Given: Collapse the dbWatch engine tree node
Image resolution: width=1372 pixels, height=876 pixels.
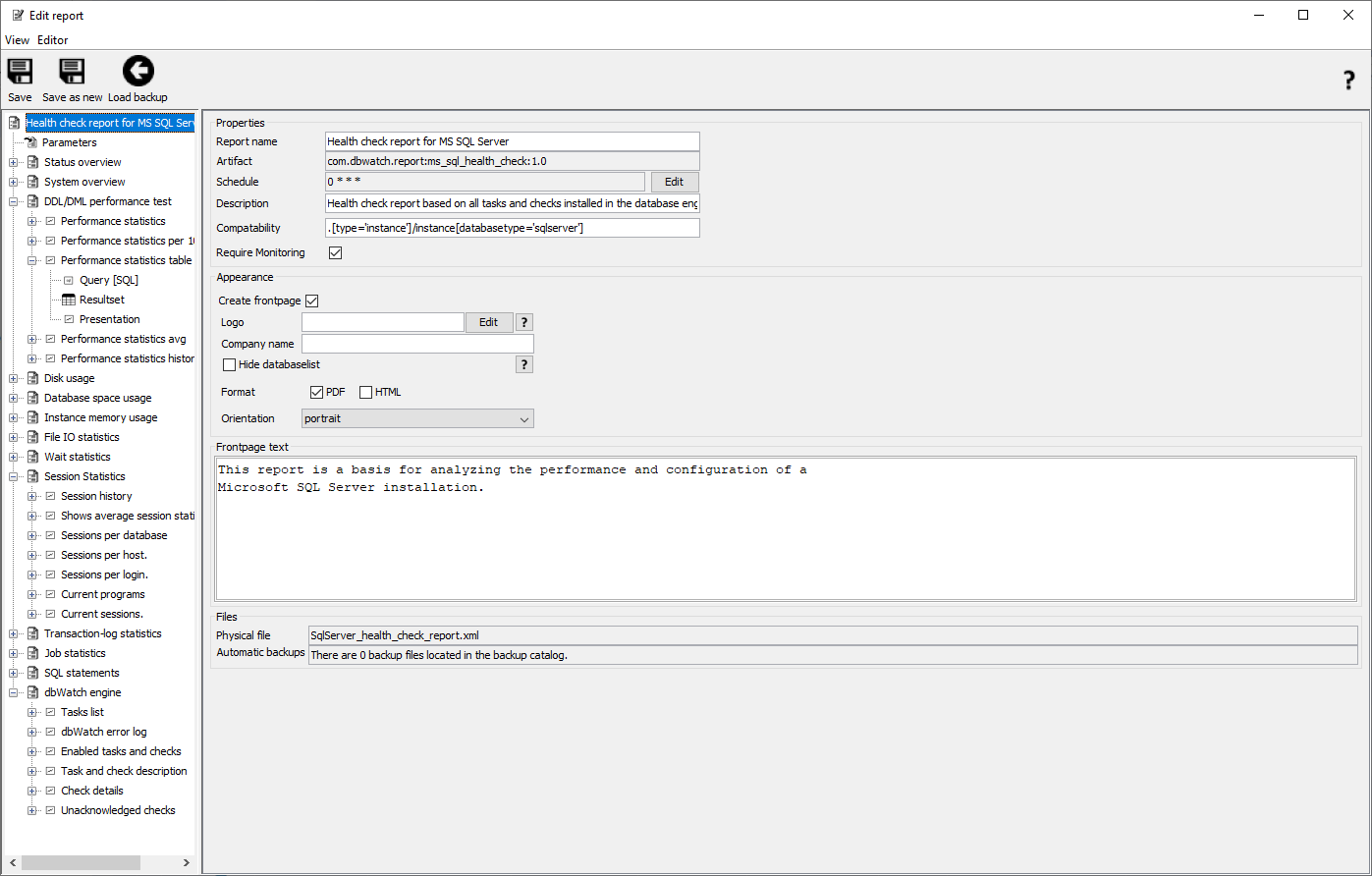Looking at the screenshot, I should pos(13,692).
